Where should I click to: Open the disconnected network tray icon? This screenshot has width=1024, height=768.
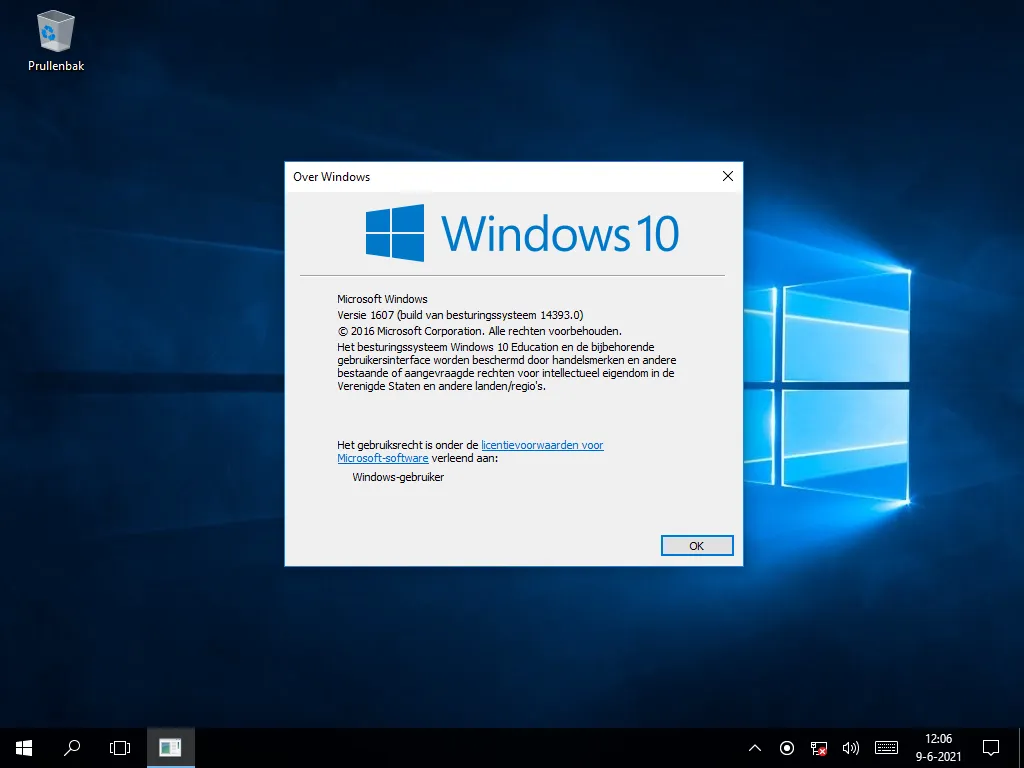[x=818, y=748]
